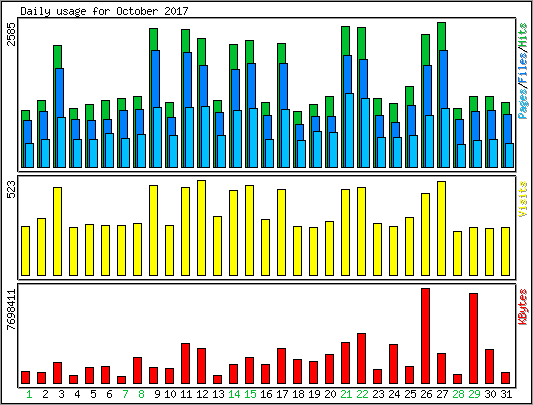
Task: Click green day label 8 on the x-axis
Action: tap(141, 394)
